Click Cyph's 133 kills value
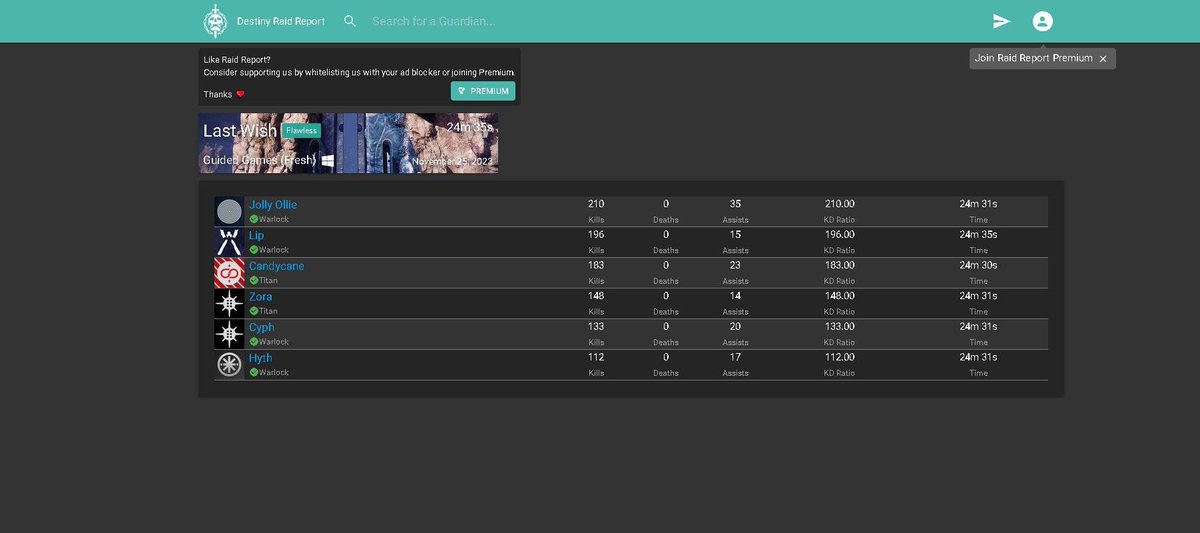The image size is (1200, 533). [596, 327]
